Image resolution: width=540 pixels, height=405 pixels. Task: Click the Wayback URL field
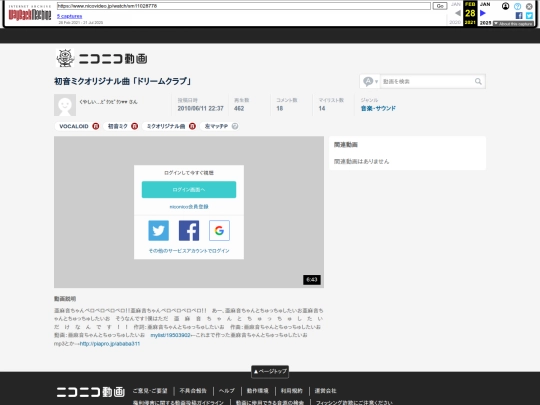[243, 6]
